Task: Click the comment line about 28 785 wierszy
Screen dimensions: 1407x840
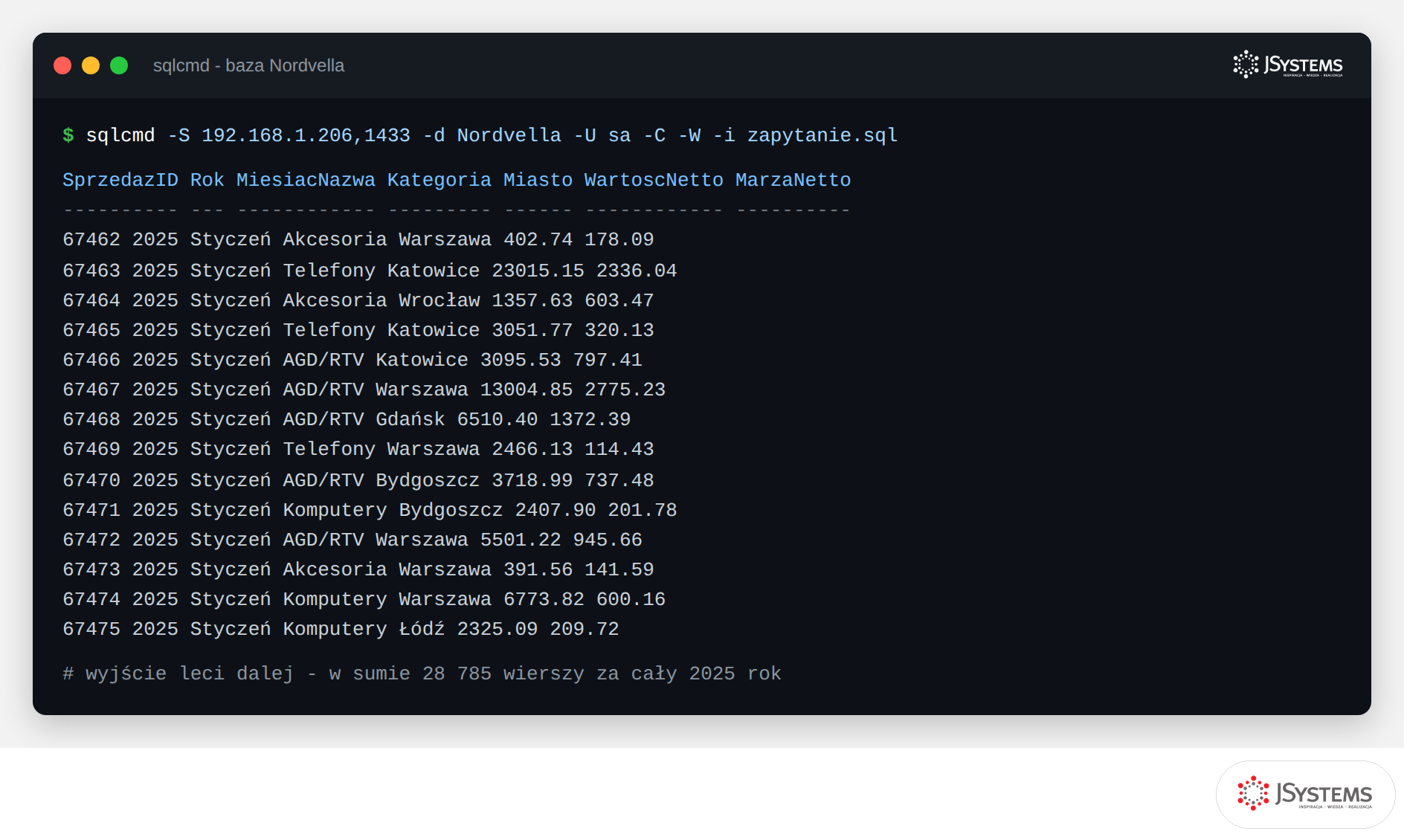Action: 422,673
